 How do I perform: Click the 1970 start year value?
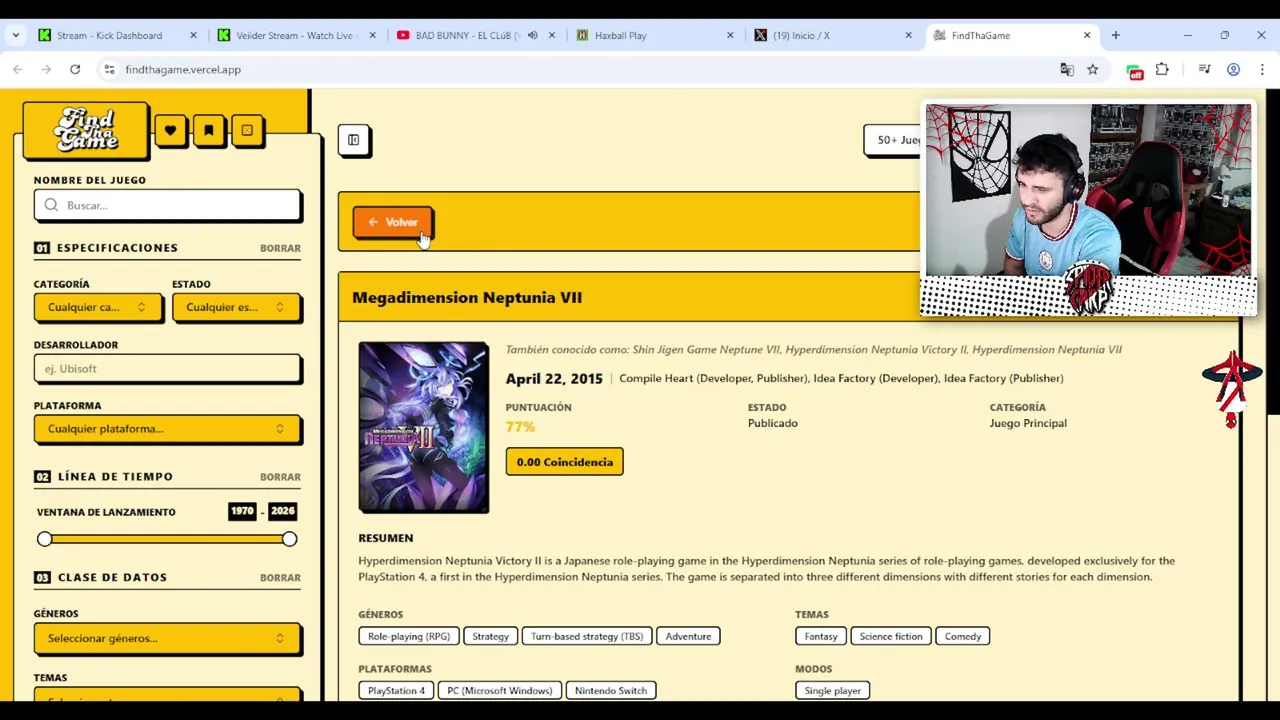click(x=242, y=511)
